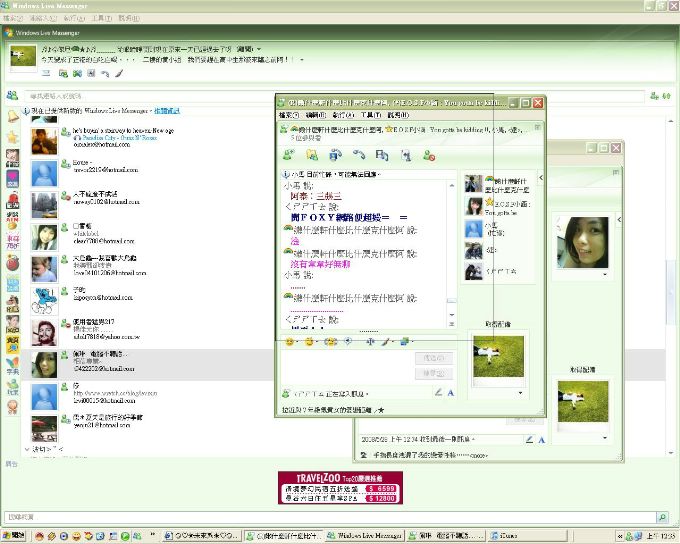This screenshot has width=680, height=544.
Task: Click the blue link in new version notice
Action: pyautogui.click(x=167, y=111)
